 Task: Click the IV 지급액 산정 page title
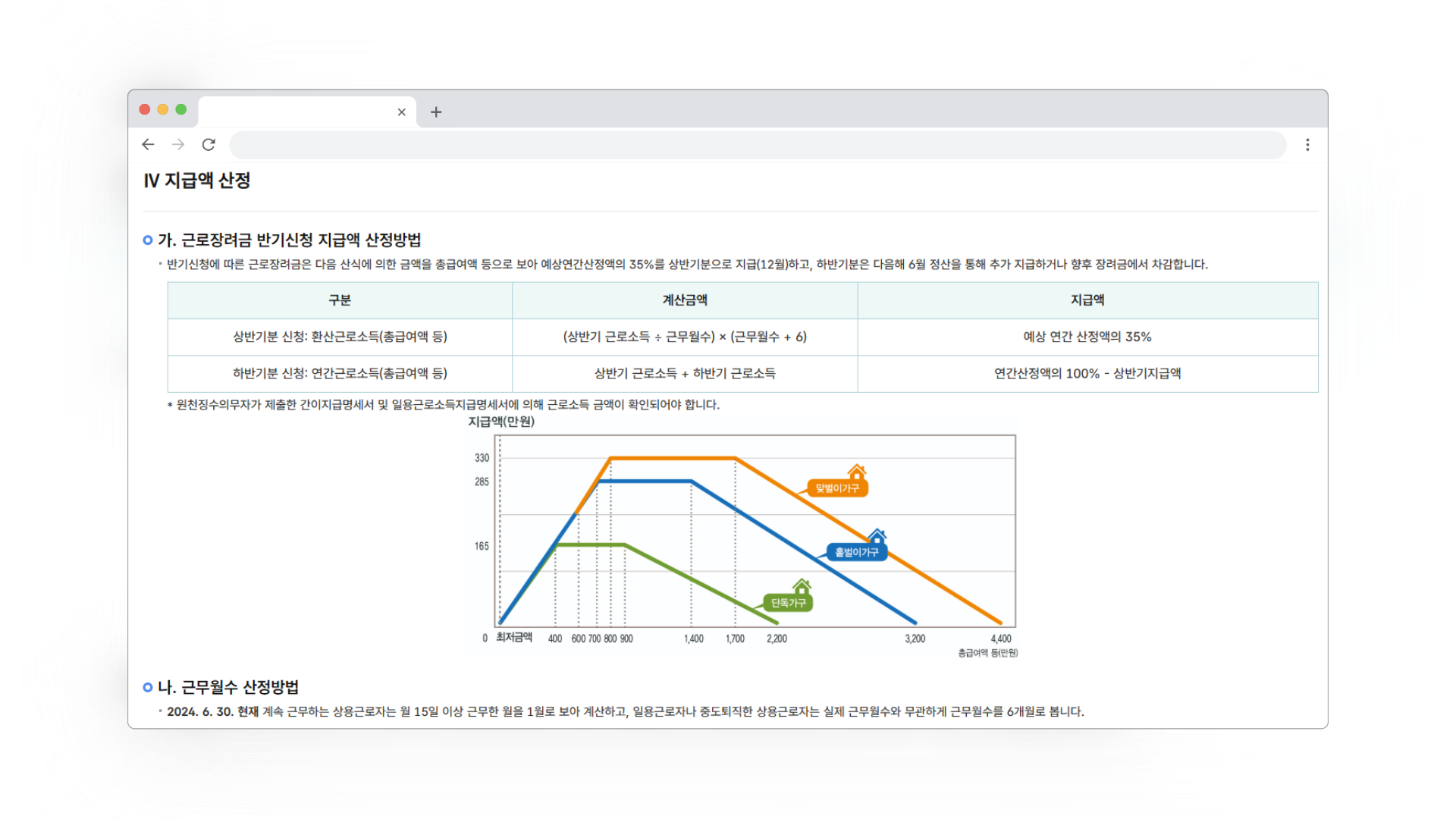click(197, 180)
